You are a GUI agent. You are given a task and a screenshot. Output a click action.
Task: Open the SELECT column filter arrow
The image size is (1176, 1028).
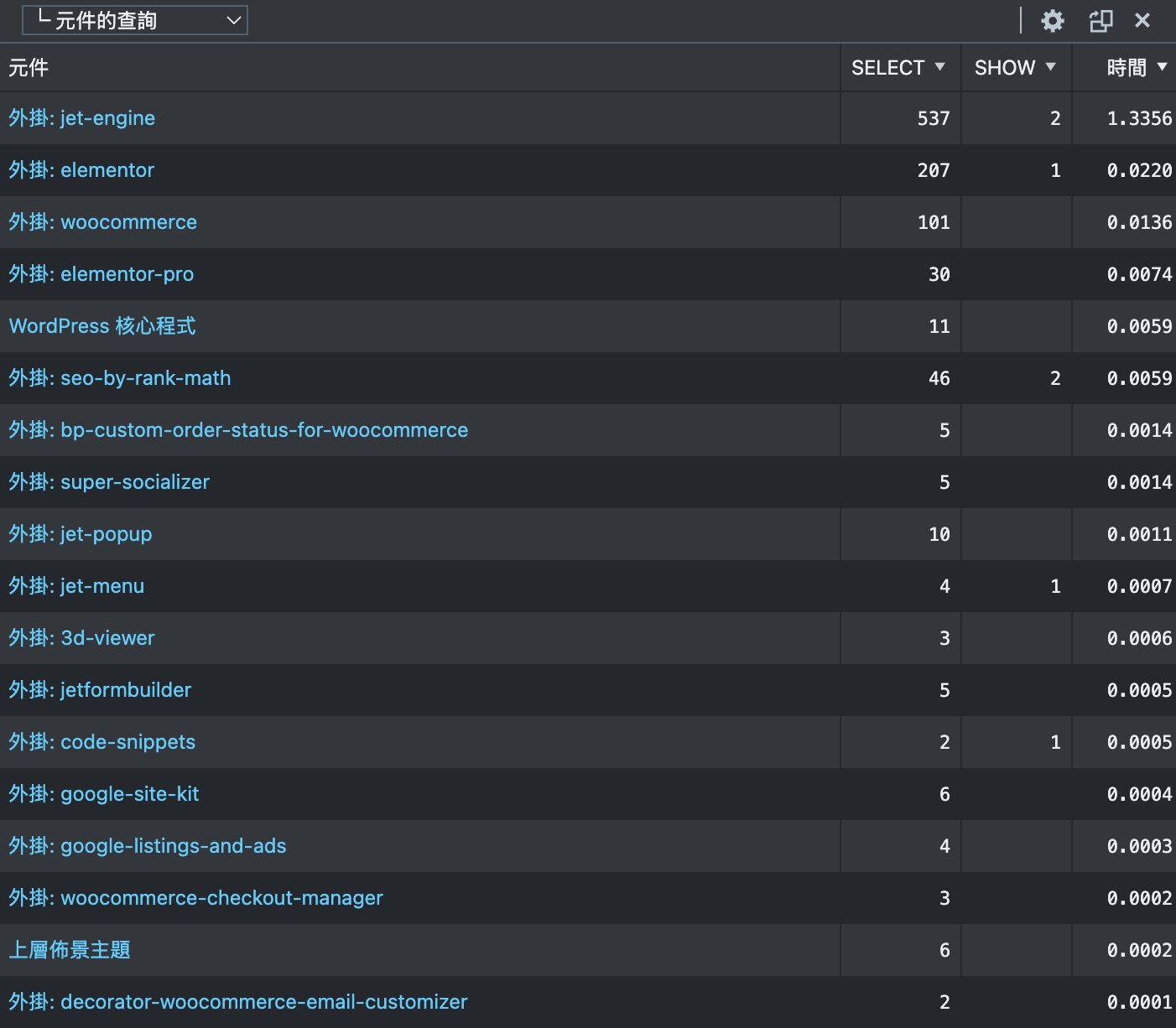point(940,67)
